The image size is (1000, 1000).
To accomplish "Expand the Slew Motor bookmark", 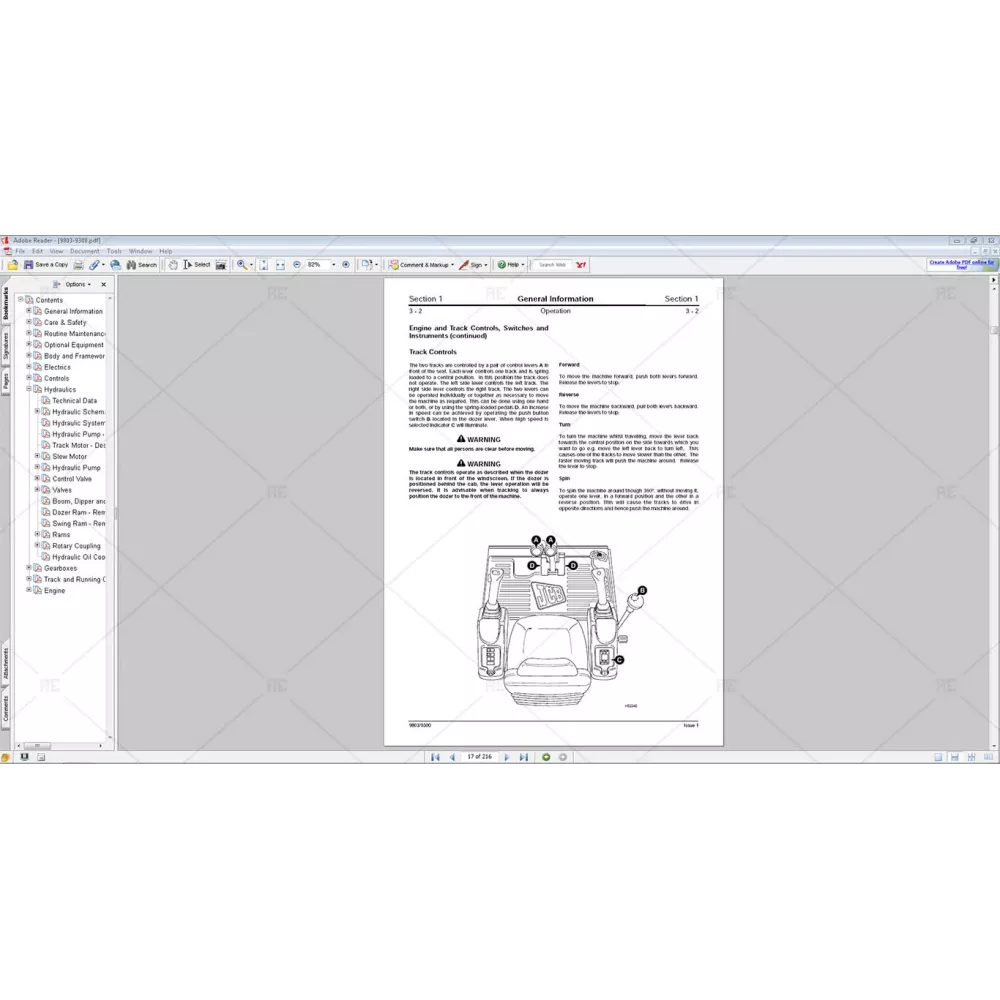I will (37, 456).
